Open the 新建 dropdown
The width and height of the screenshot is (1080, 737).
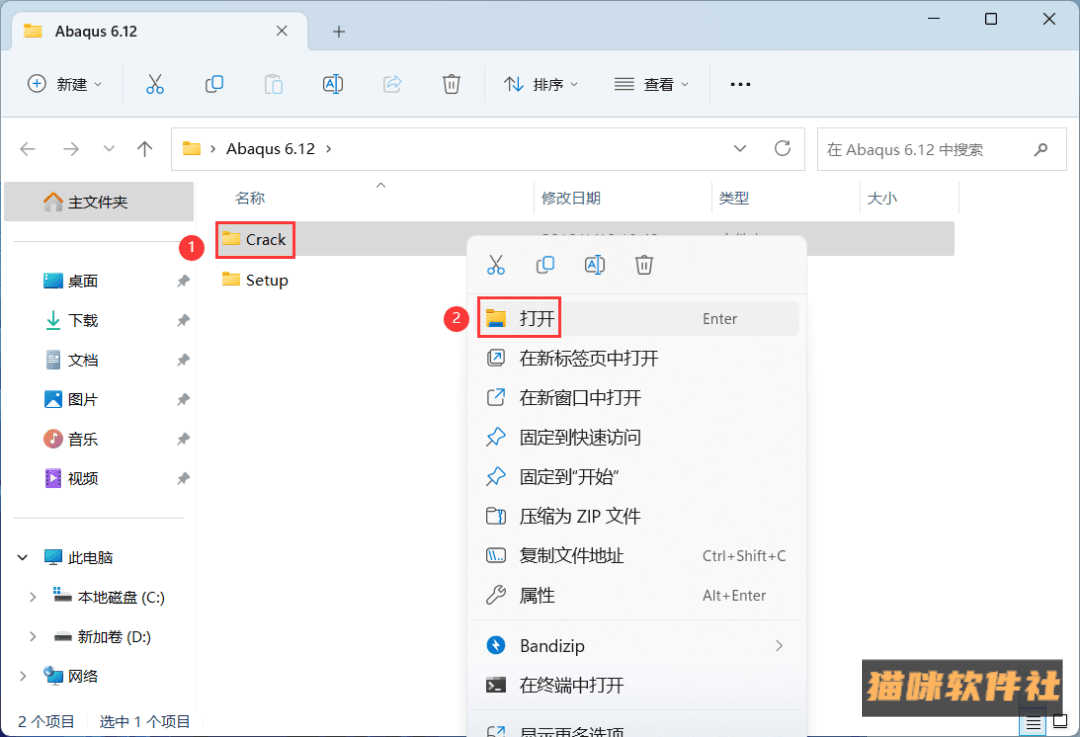point(64,84)
